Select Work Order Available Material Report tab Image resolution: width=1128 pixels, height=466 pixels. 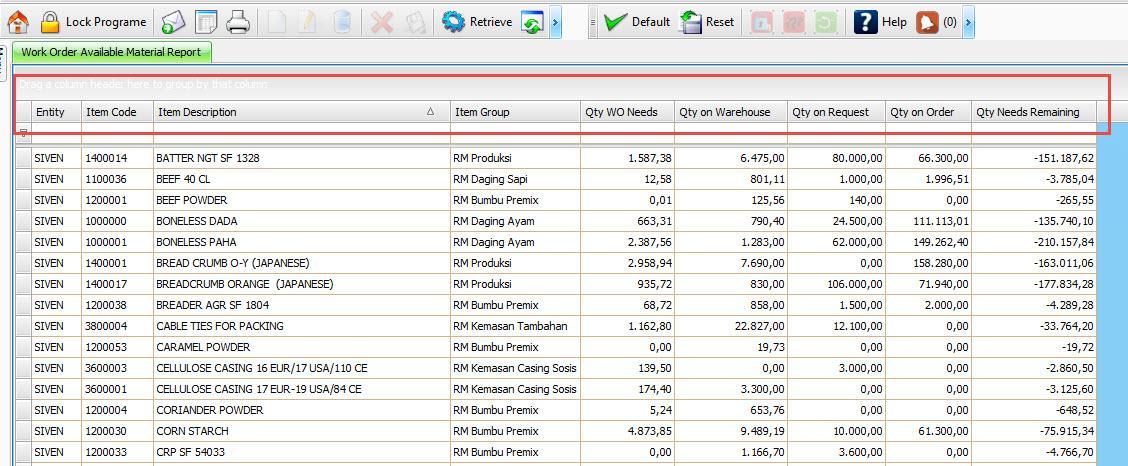point(112,52)
